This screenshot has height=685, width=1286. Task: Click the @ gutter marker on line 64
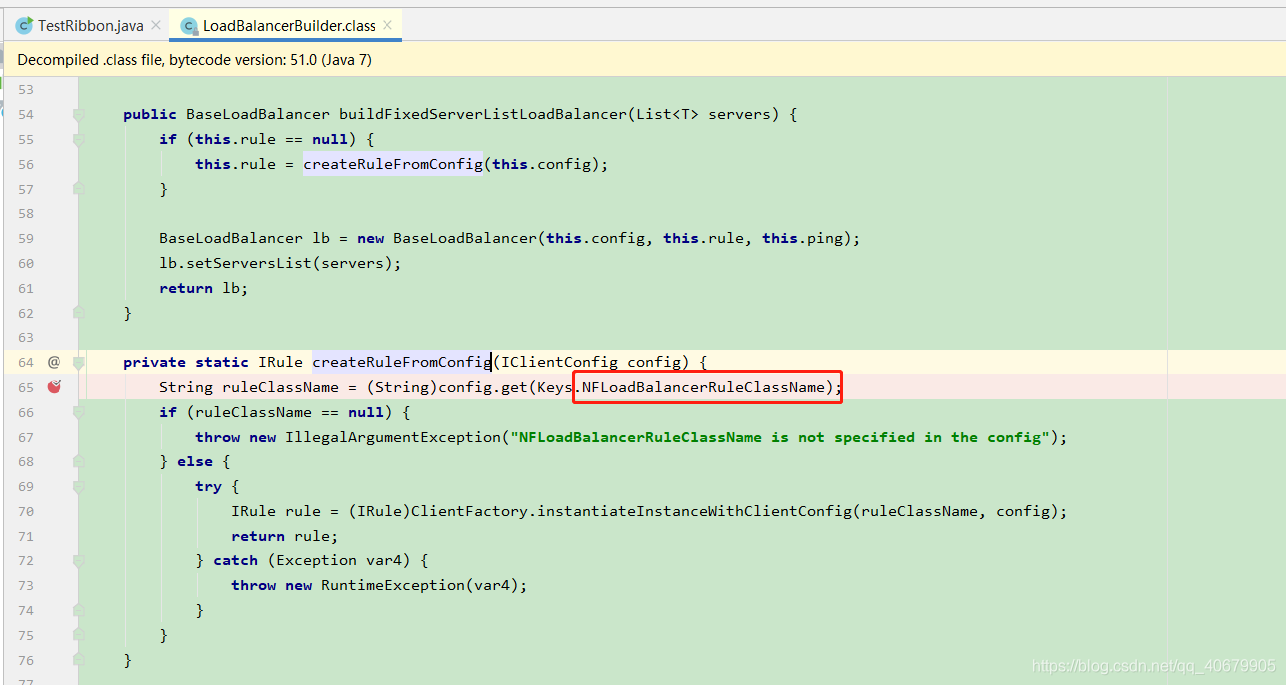[54, 362]
